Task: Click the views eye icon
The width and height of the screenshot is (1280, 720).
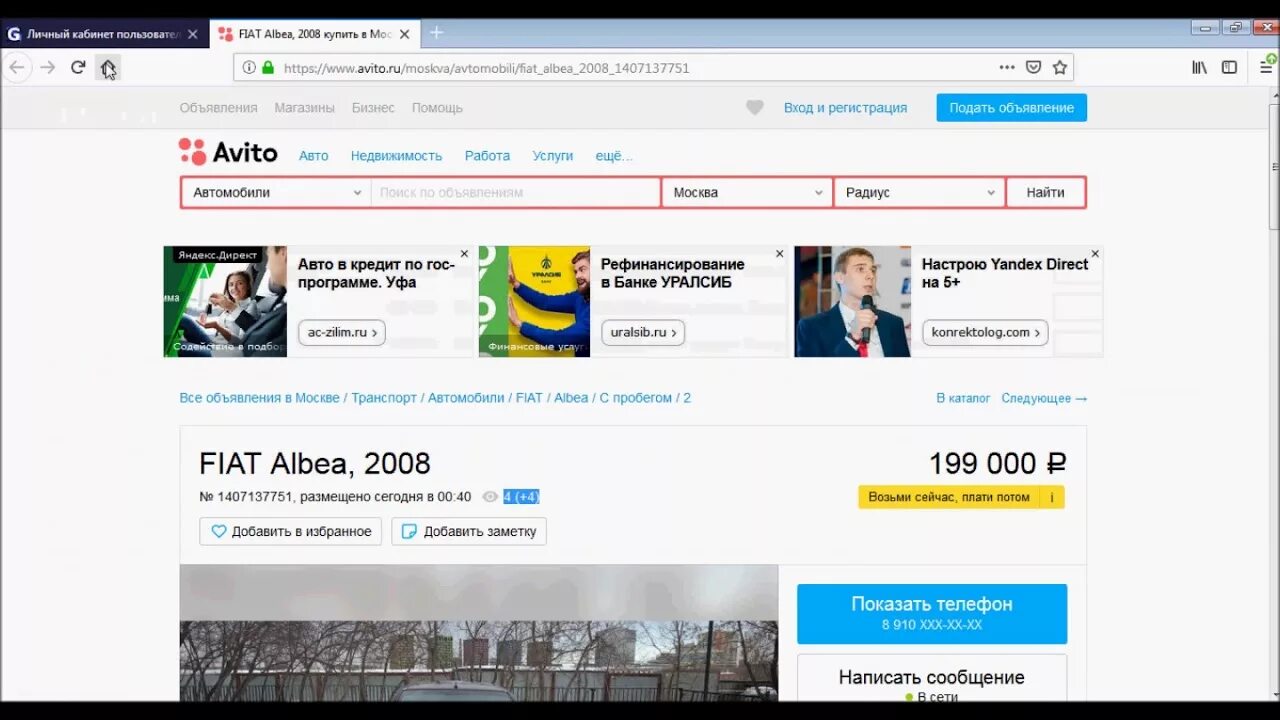Action: [490, 497]
